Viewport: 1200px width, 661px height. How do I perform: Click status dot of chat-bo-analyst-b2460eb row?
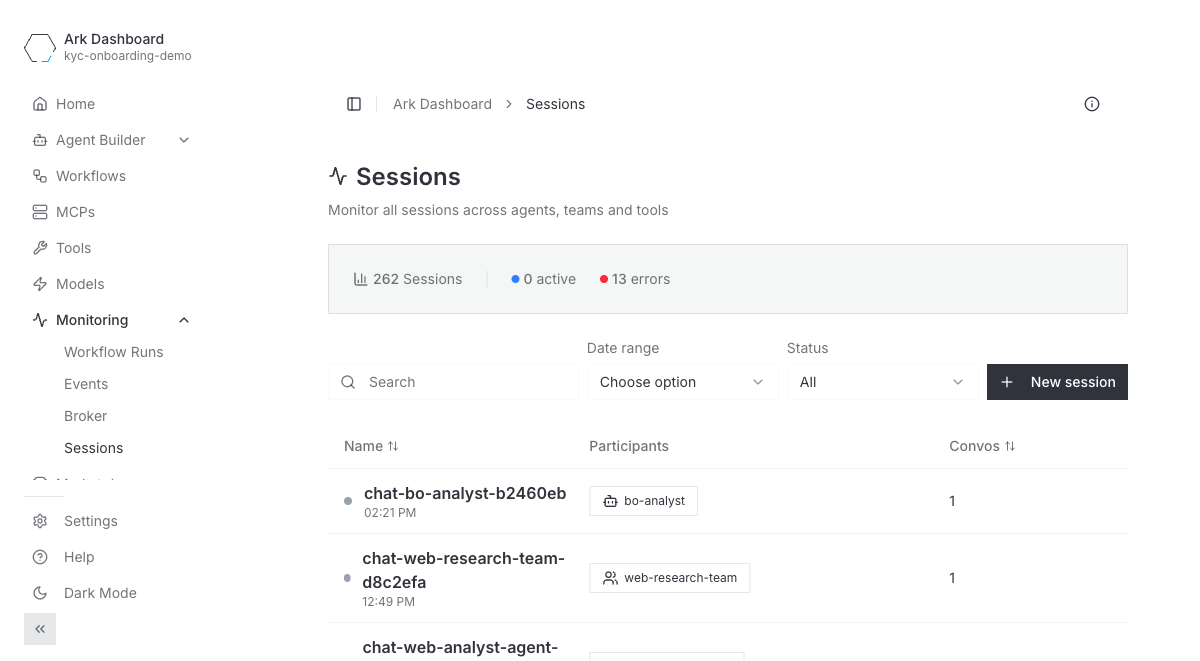(348, 501)
